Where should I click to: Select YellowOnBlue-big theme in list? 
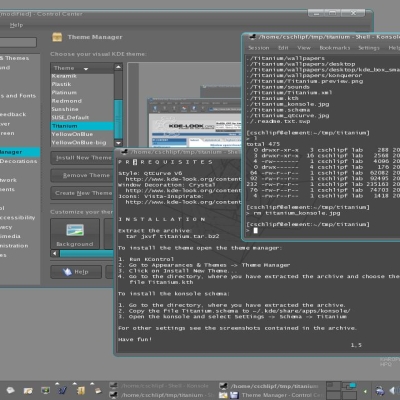click(82, 143)
